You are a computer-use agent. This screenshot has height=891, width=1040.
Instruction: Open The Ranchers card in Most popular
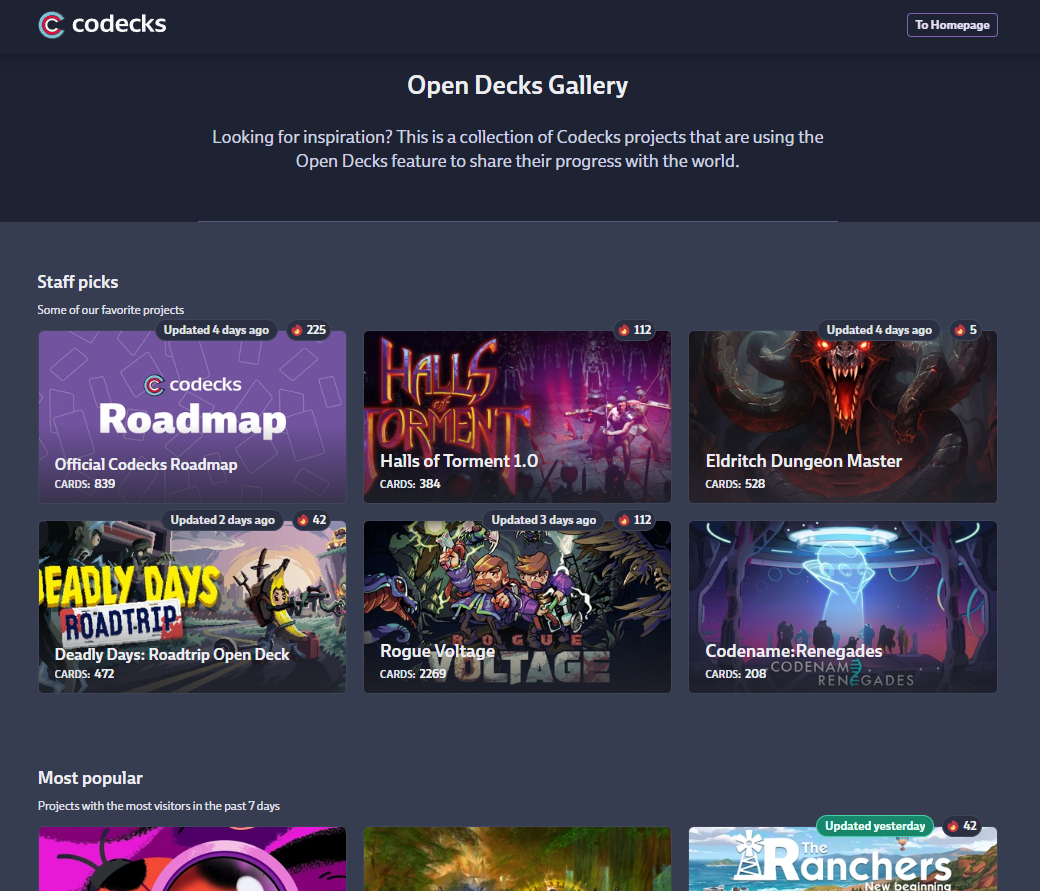842,858
